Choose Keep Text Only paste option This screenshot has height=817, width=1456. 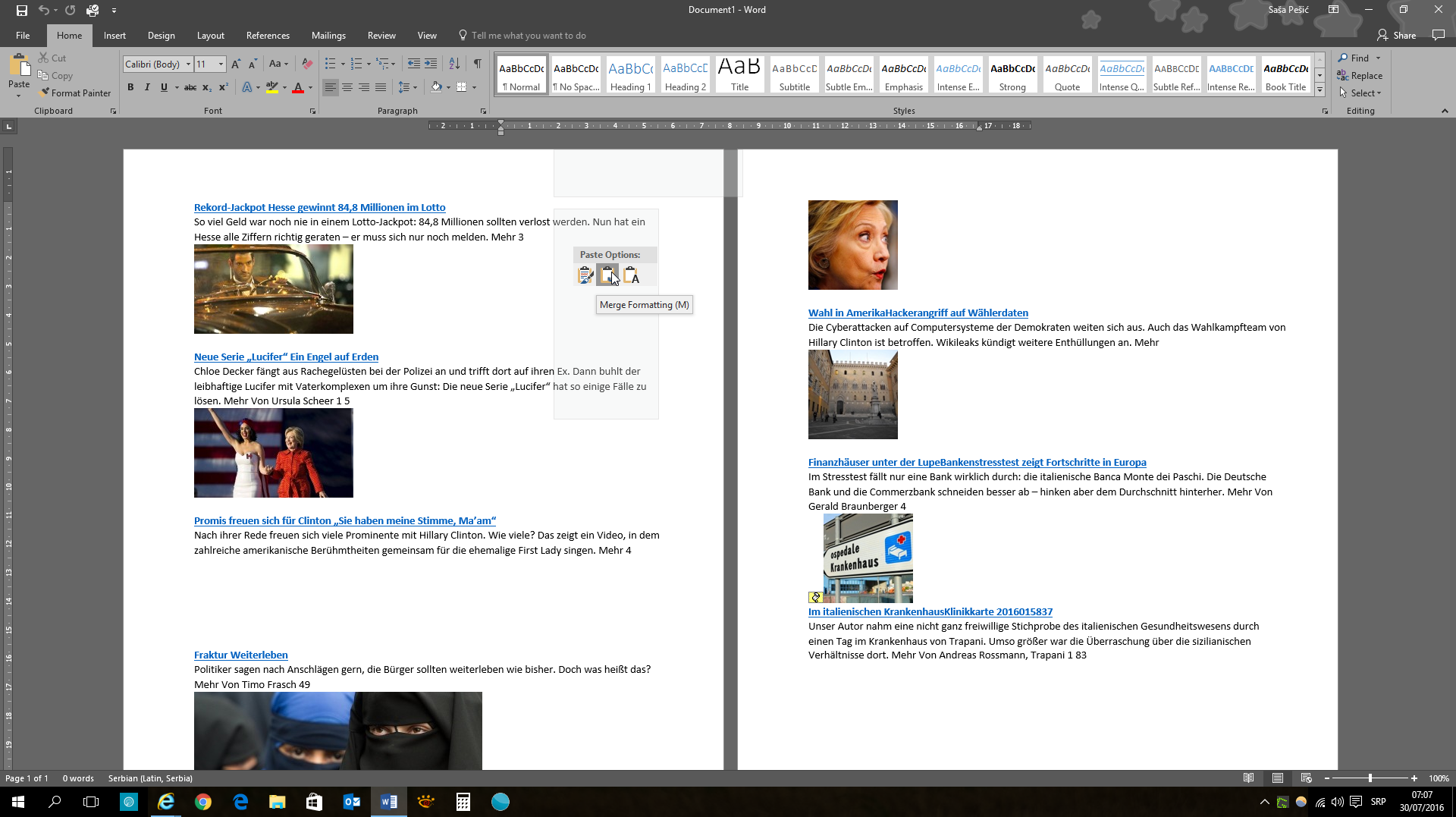pos(631,276)
